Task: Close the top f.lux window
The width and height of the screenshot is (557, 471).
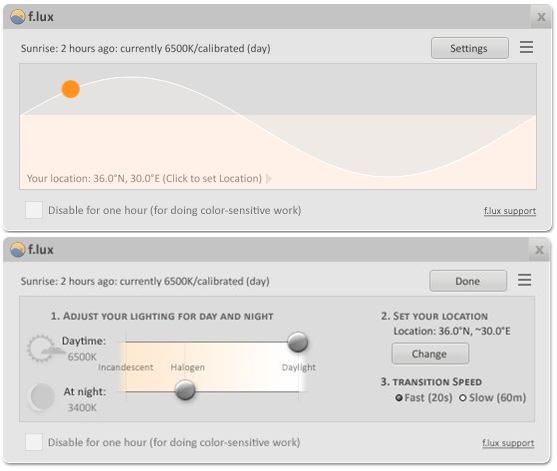Action: [x=541, y=17]
